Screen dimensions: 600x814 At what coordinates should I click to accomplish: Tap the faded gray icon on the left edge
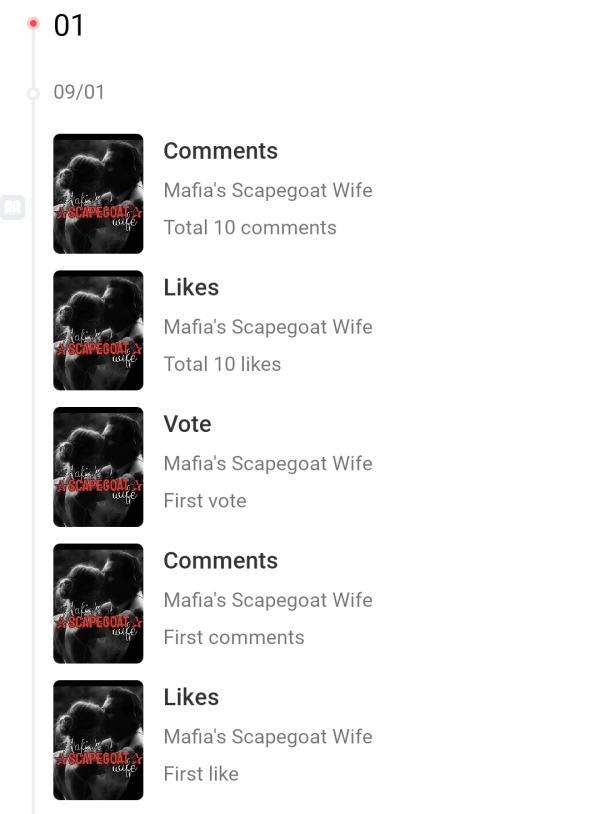point(12,207)
